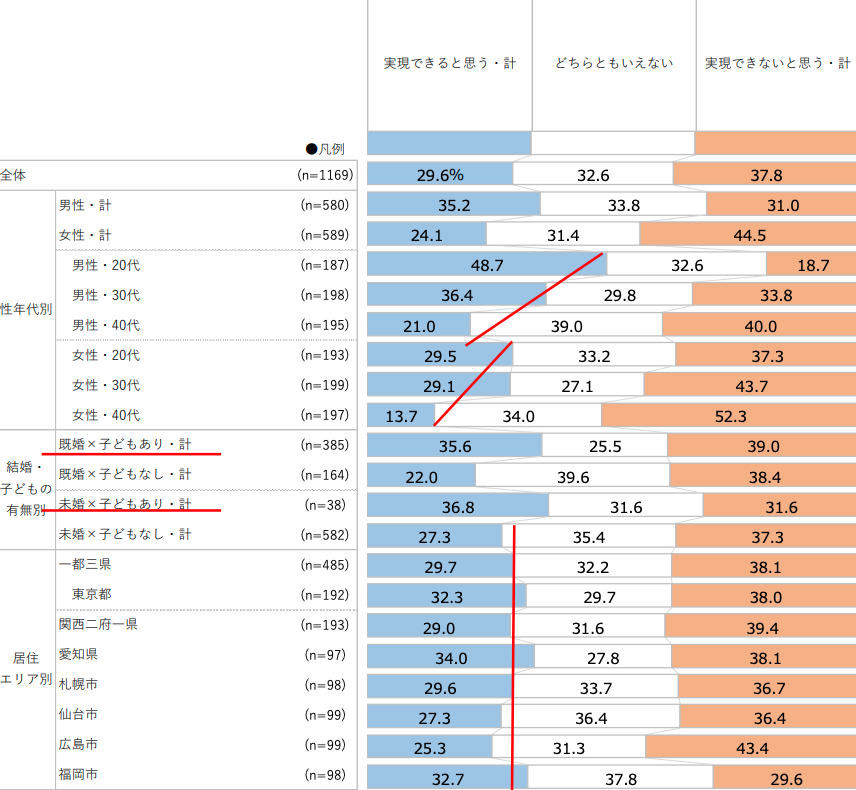Screen dimensions: 856x790
Task: Click the 性年代別 category label
Action: pos(26,310)
